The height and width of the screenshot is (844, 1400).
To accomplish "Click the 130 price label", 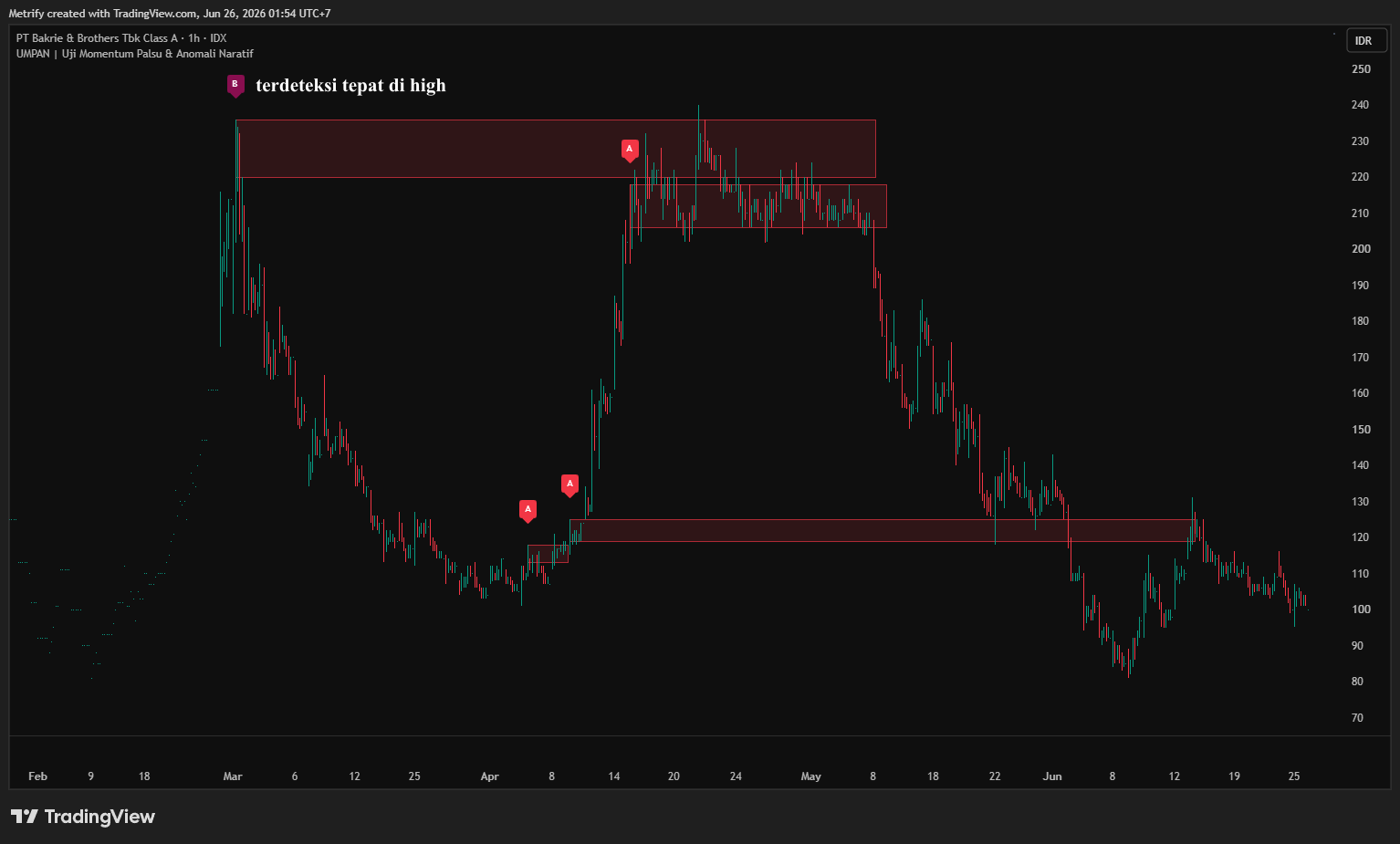I will [1360, 502].
